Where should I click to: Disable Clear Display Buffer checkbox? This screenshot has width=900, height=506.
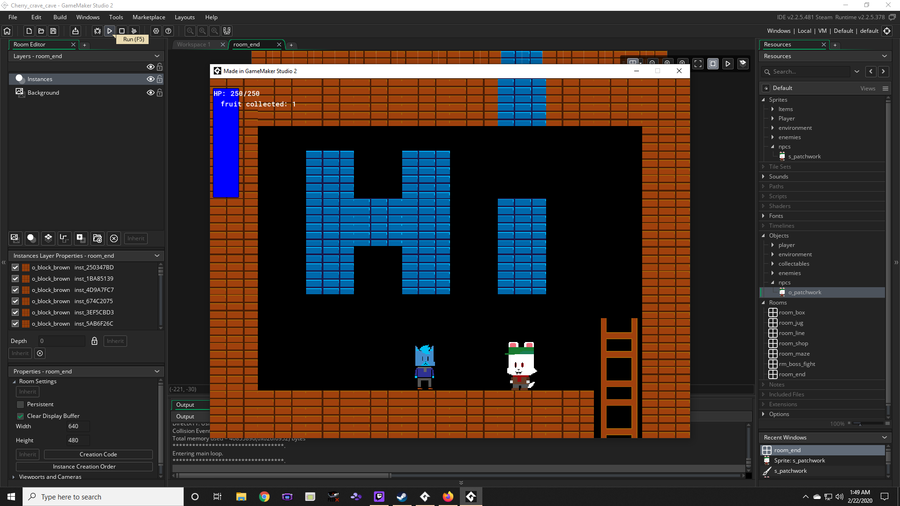click(21, 416)
